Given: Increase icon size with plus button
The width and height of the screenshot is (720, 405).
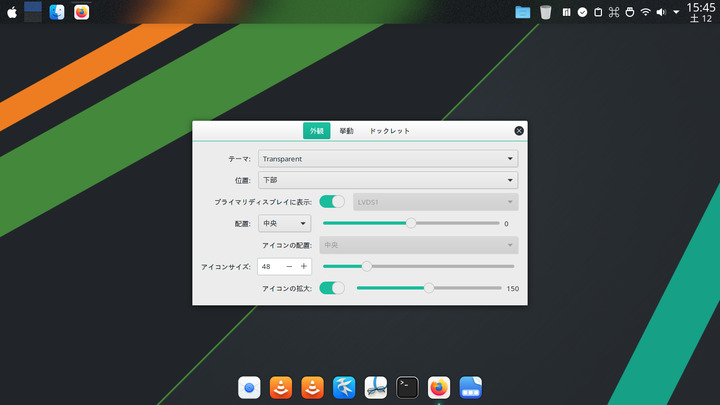Looking at the screenshot, I should pyautogui.click(x=304, y=266).
